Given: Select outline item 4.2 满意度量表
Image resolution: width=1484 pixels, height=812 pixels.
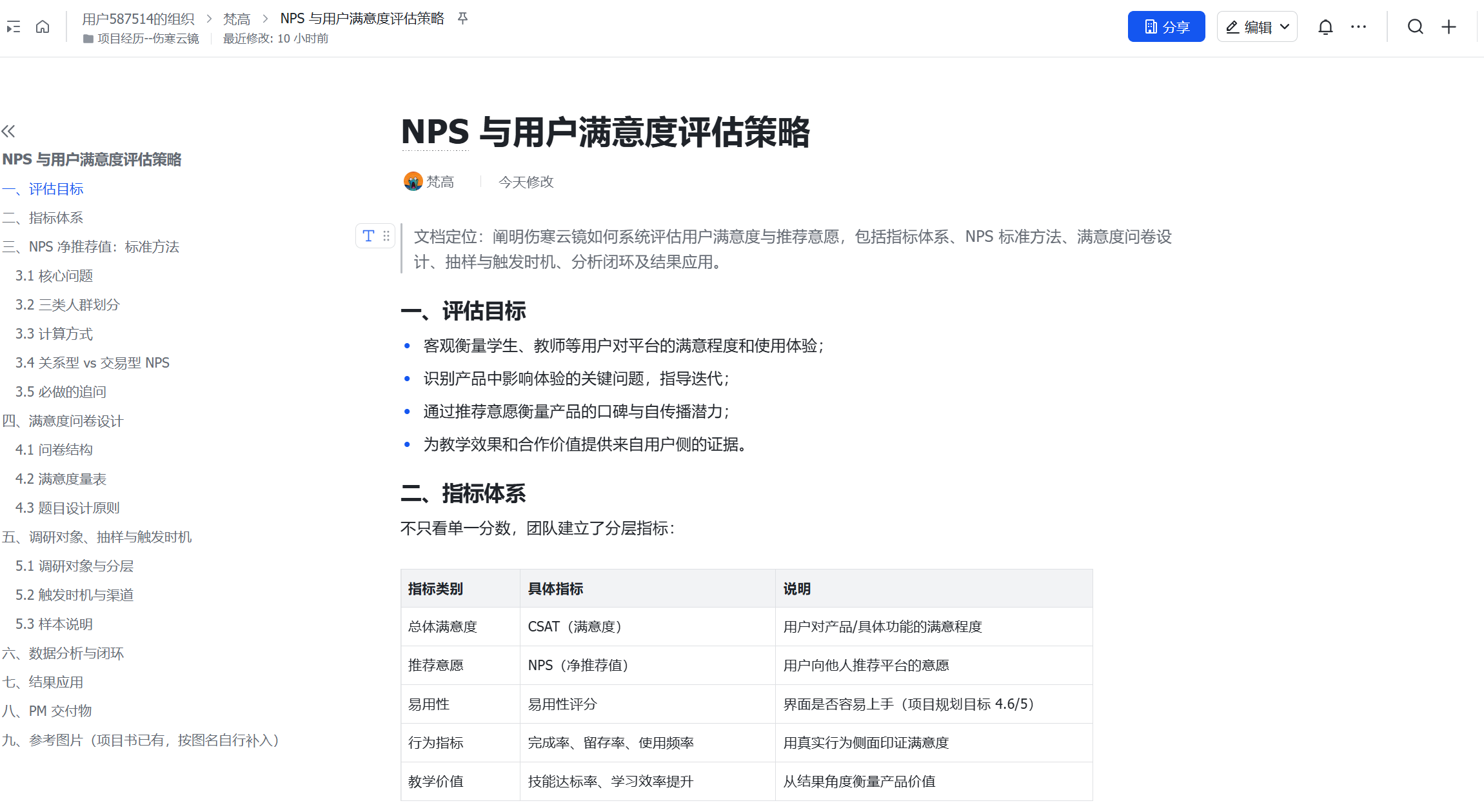Looking at the screenshot, I should tap(61, 479).
